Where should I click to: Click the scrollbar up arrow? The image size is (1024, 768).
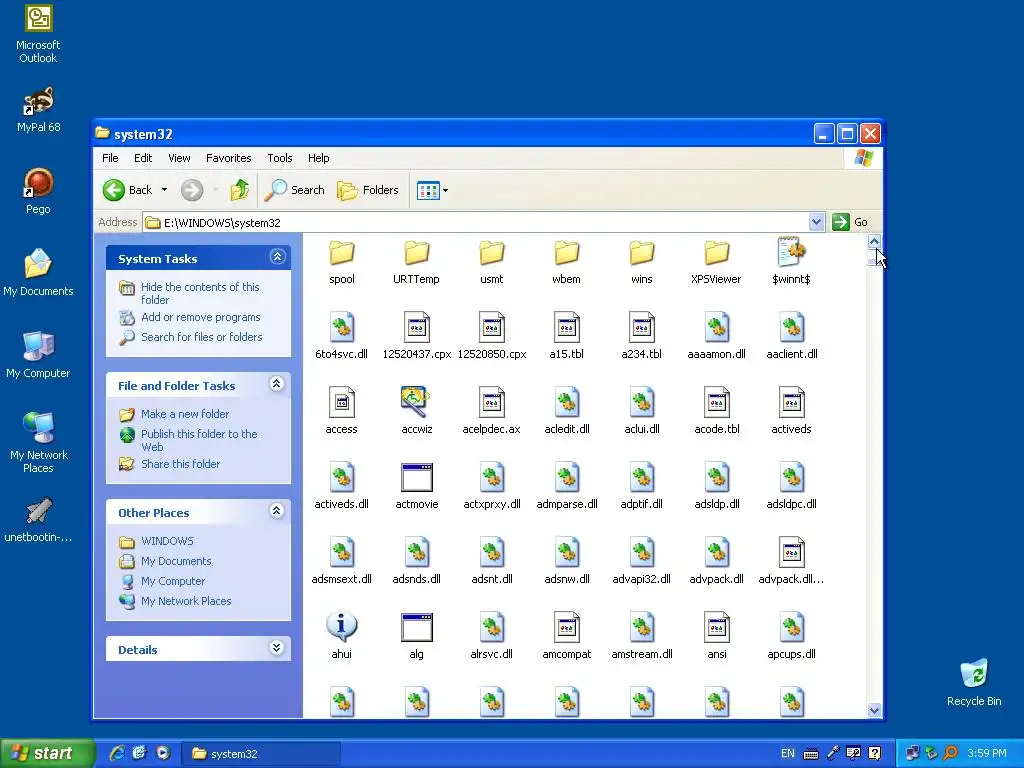point(874,242)
